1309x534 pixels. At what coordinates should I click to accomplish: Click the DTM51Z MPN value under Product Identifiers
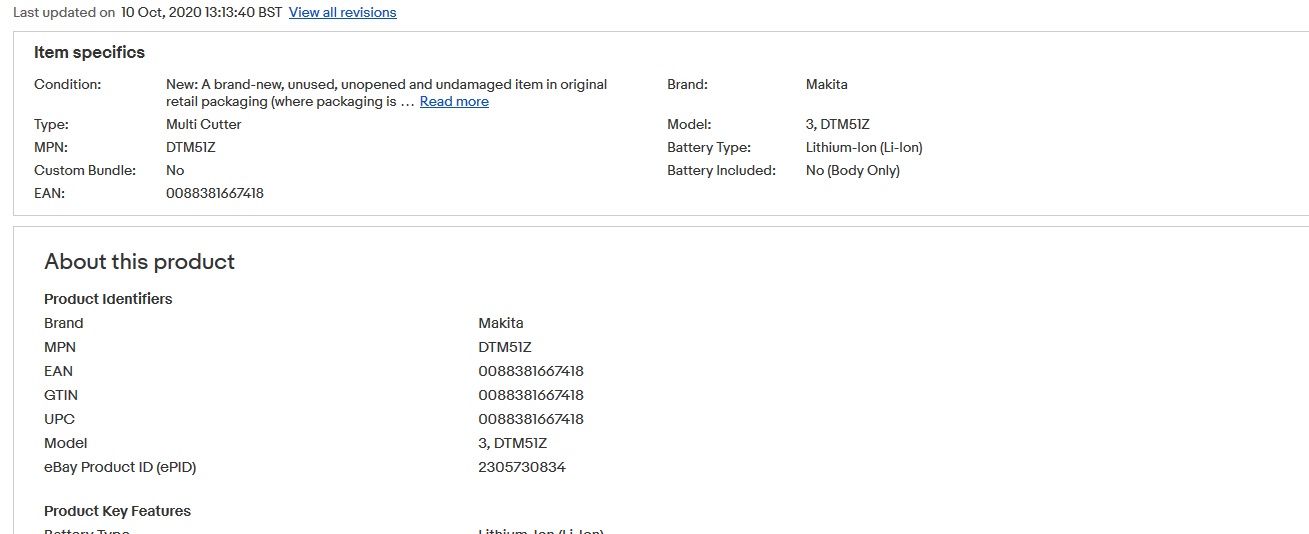tap(504, 348)
